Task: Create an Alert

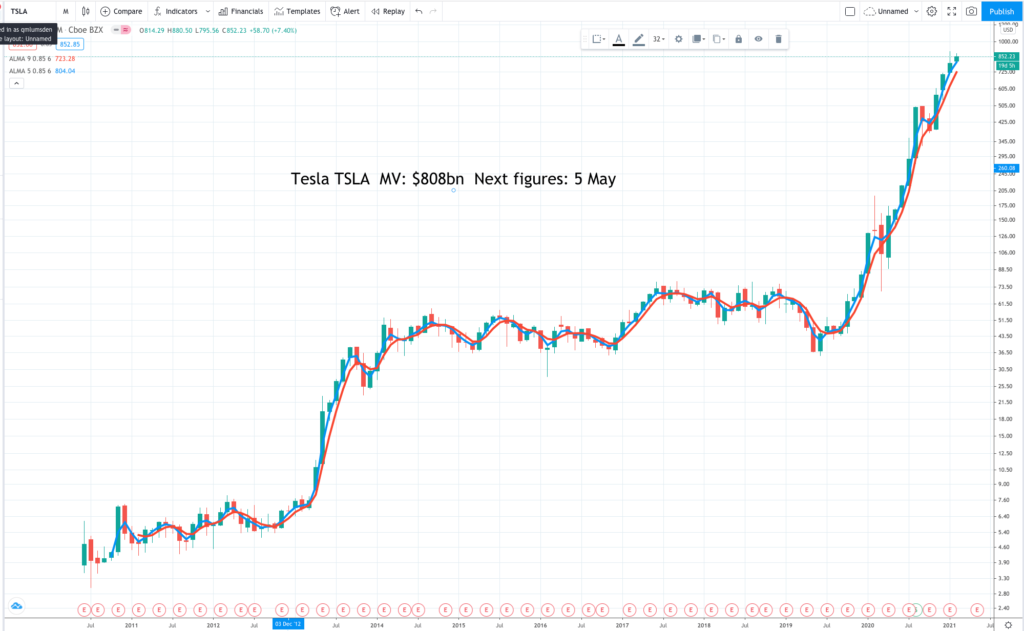Action: click(x=345, y=11)
